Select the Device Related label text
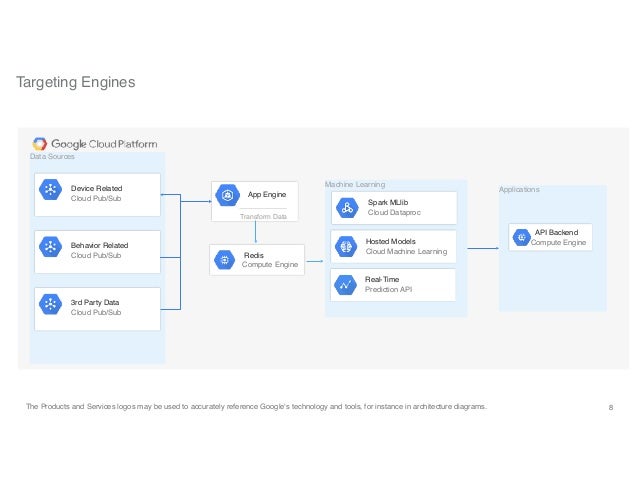The height and width of the screenshot is (479, 638). point(96,187)
